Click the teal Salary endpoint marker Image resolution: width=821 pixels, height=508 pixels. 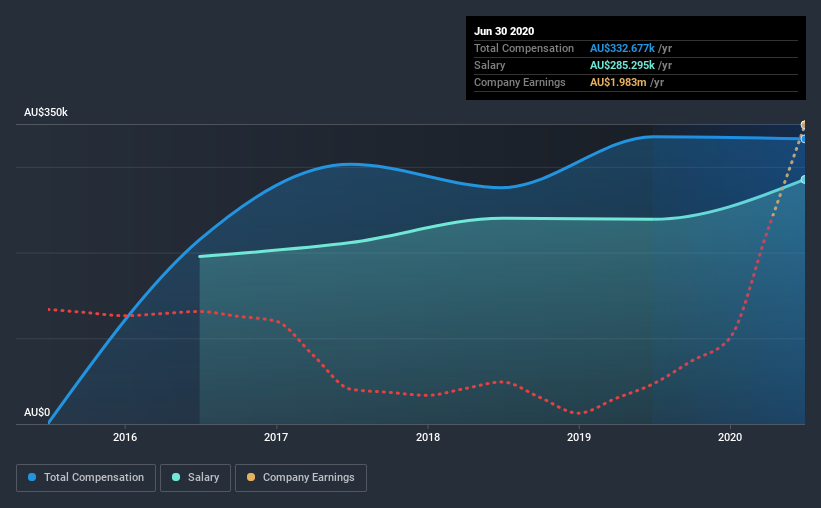(804, 180)
